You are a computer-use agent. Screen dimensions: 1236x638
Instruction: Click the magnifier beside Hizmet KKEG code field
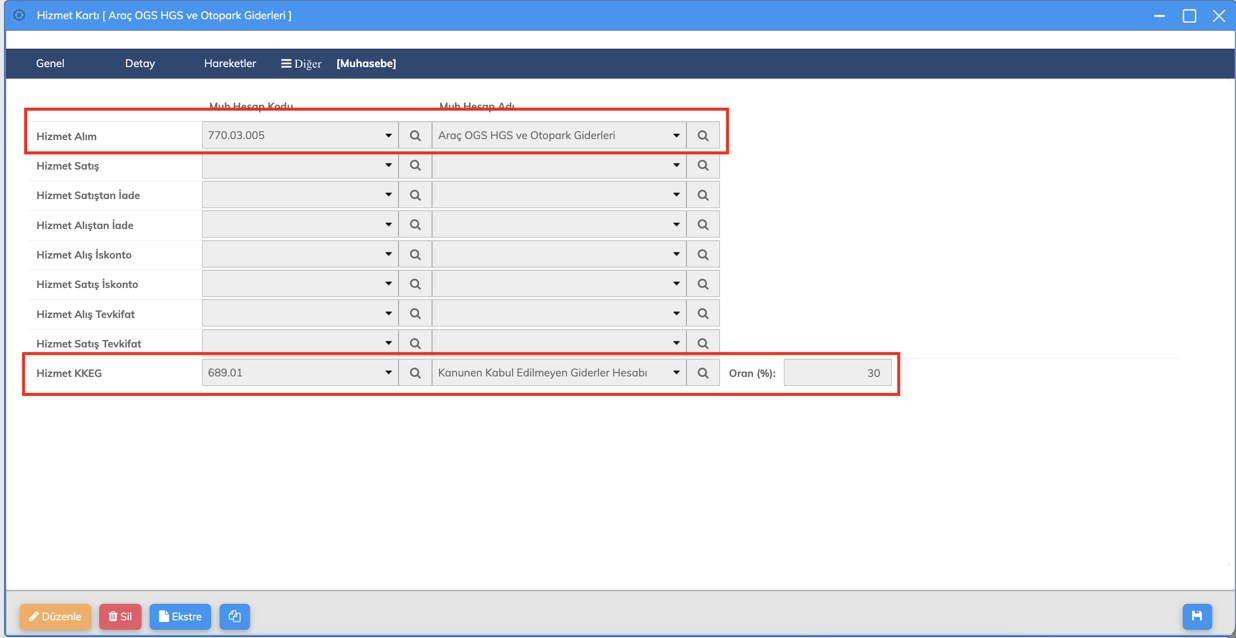(415, 373)
